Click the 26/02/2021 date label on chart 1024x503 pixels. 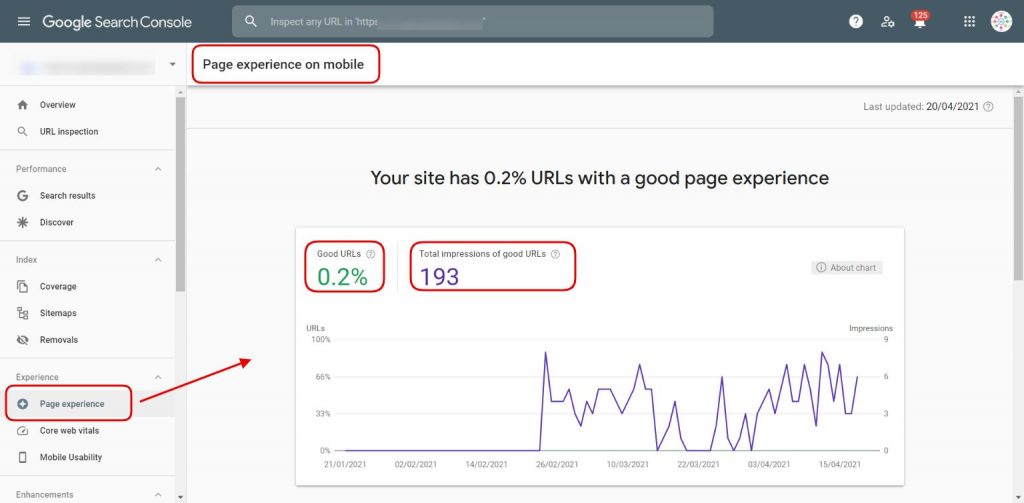pyautogui.click(x=556, y=465)
